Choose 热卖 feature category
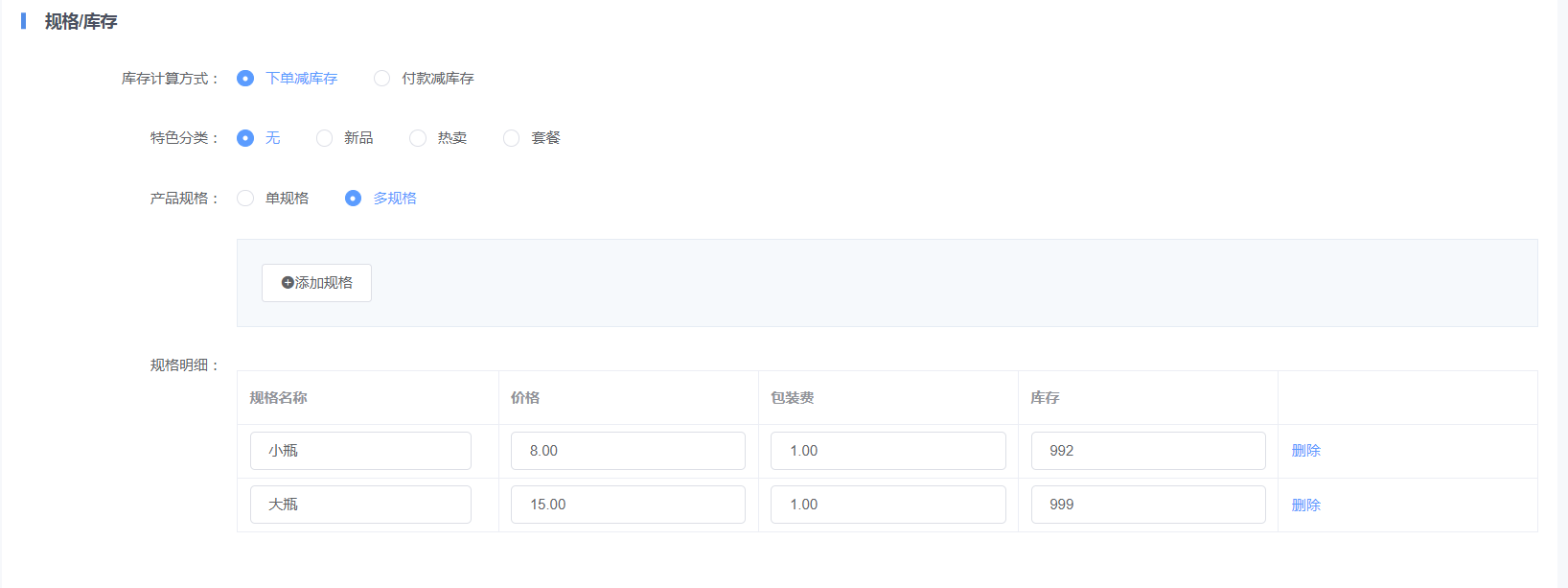1568x588 pixels. tap(418, 138)
